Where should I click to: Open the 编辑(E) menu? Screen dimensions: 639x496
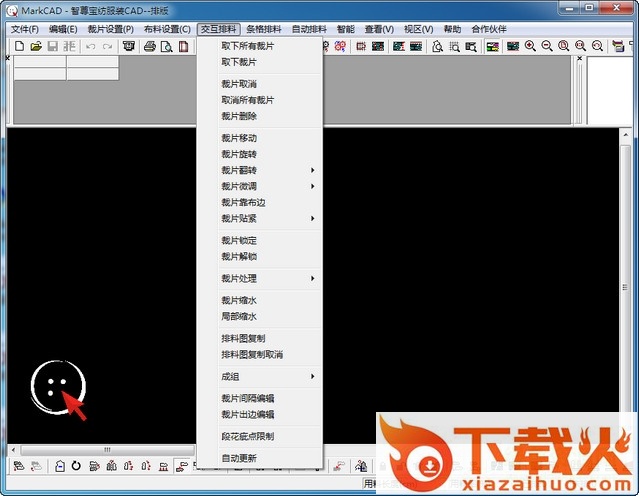point(63,29)
